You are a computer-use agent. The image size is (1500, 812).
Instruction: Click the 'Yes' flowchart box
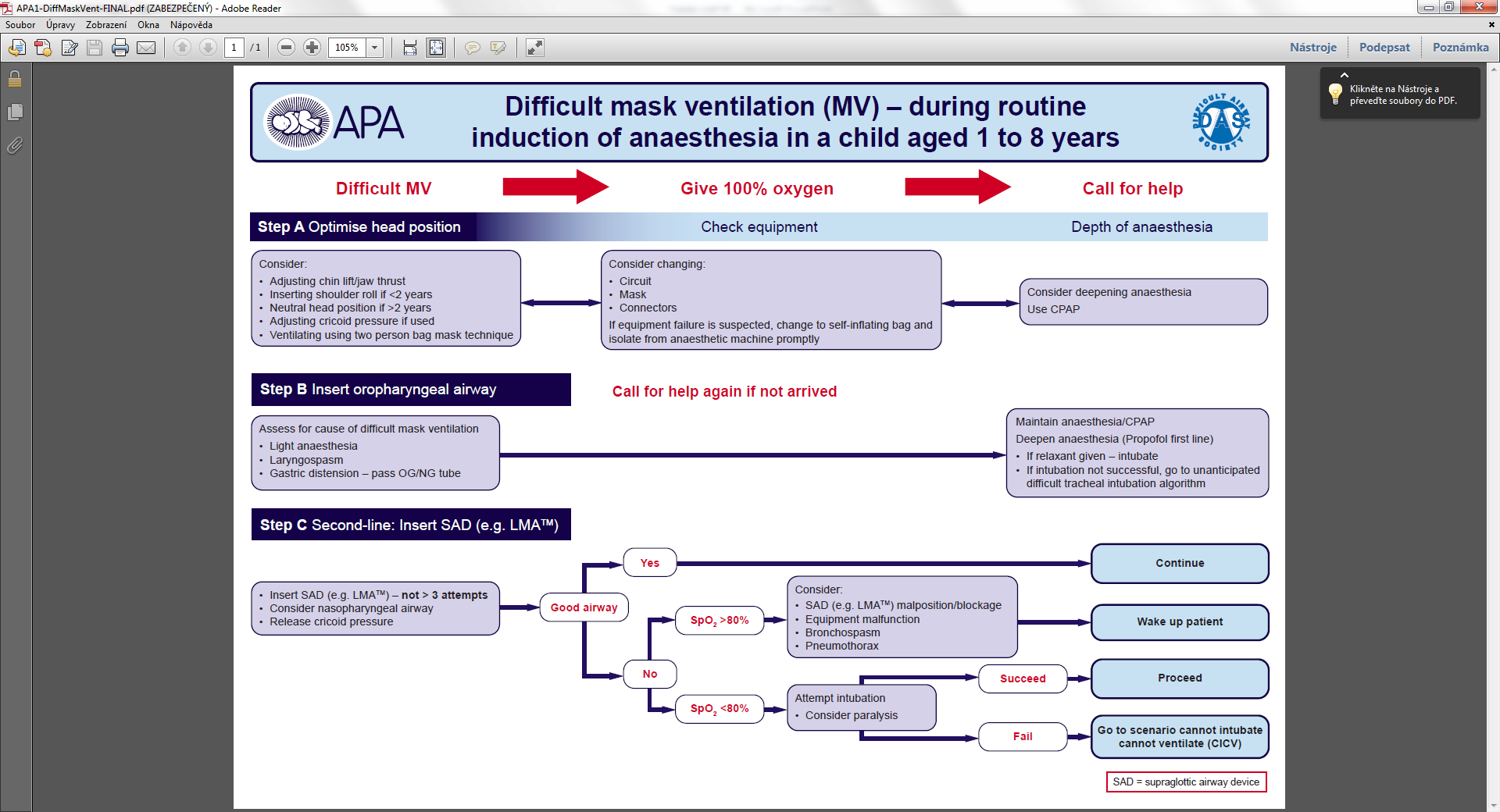[x=650, y=563]
